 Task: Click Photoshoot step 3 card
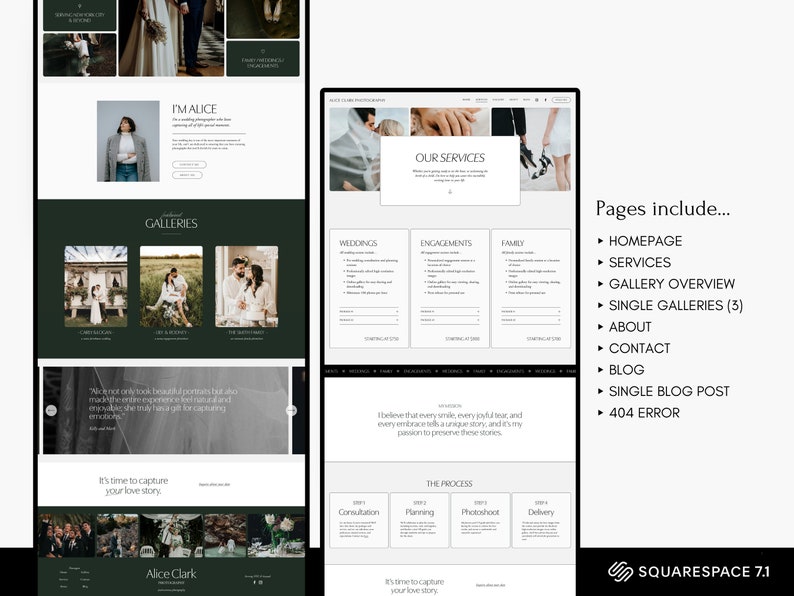[x=480, y=520]
